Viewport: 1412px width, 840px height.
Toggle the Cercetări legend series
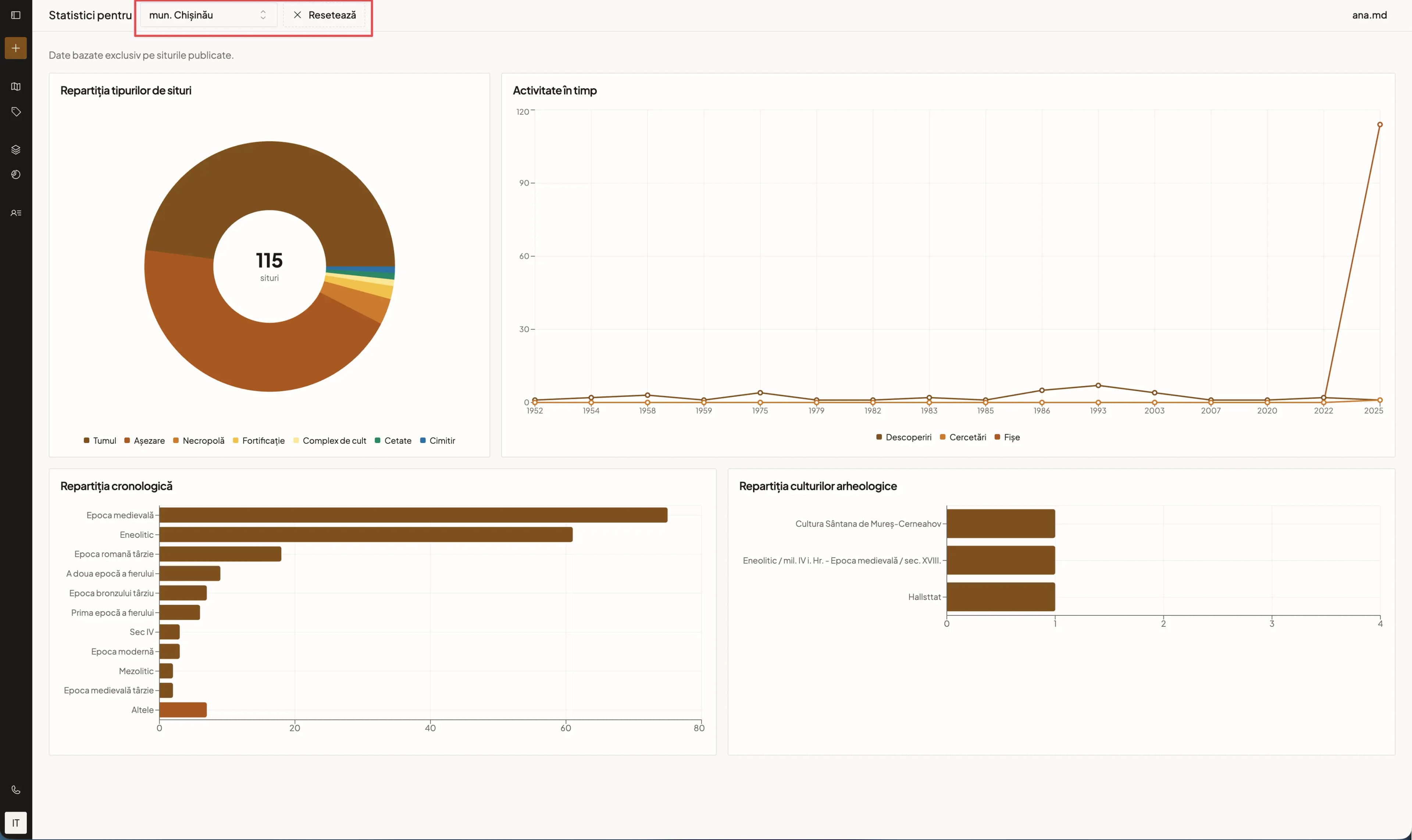(x=962, y=437)
